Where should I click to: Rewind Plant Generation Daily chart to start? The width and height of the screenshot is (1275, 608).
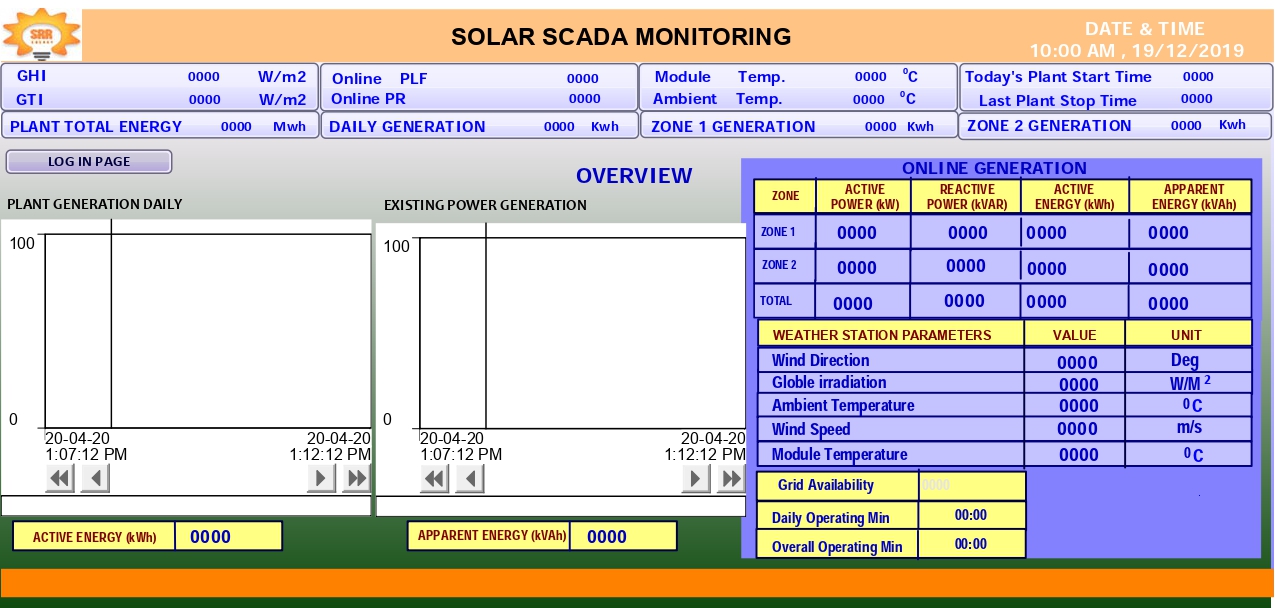coord(60,479)
